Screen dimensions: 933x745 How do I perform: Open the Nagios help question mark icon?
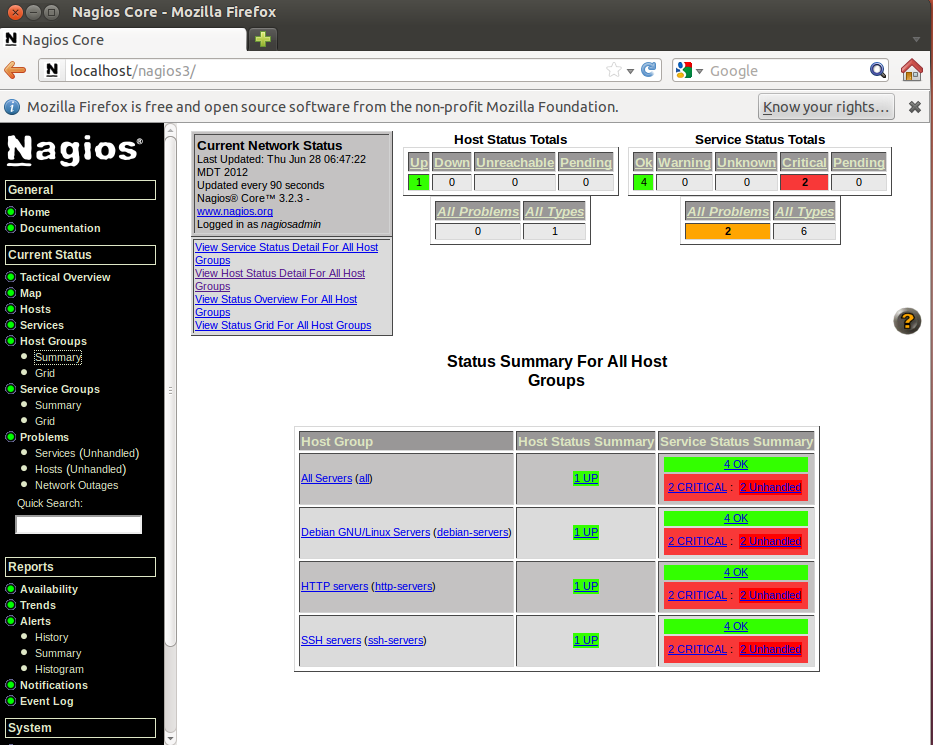click(907, 321)
